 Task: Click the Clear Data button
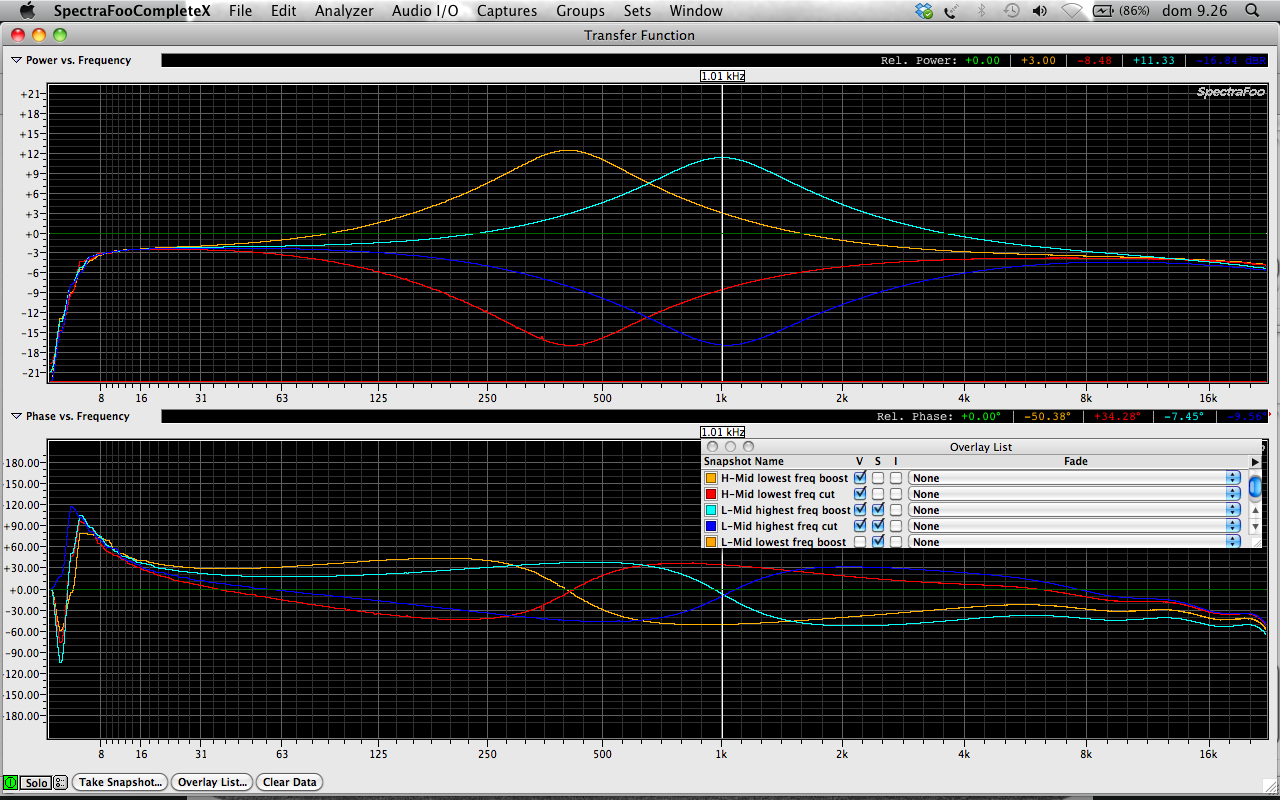click(x=290, y=783)
